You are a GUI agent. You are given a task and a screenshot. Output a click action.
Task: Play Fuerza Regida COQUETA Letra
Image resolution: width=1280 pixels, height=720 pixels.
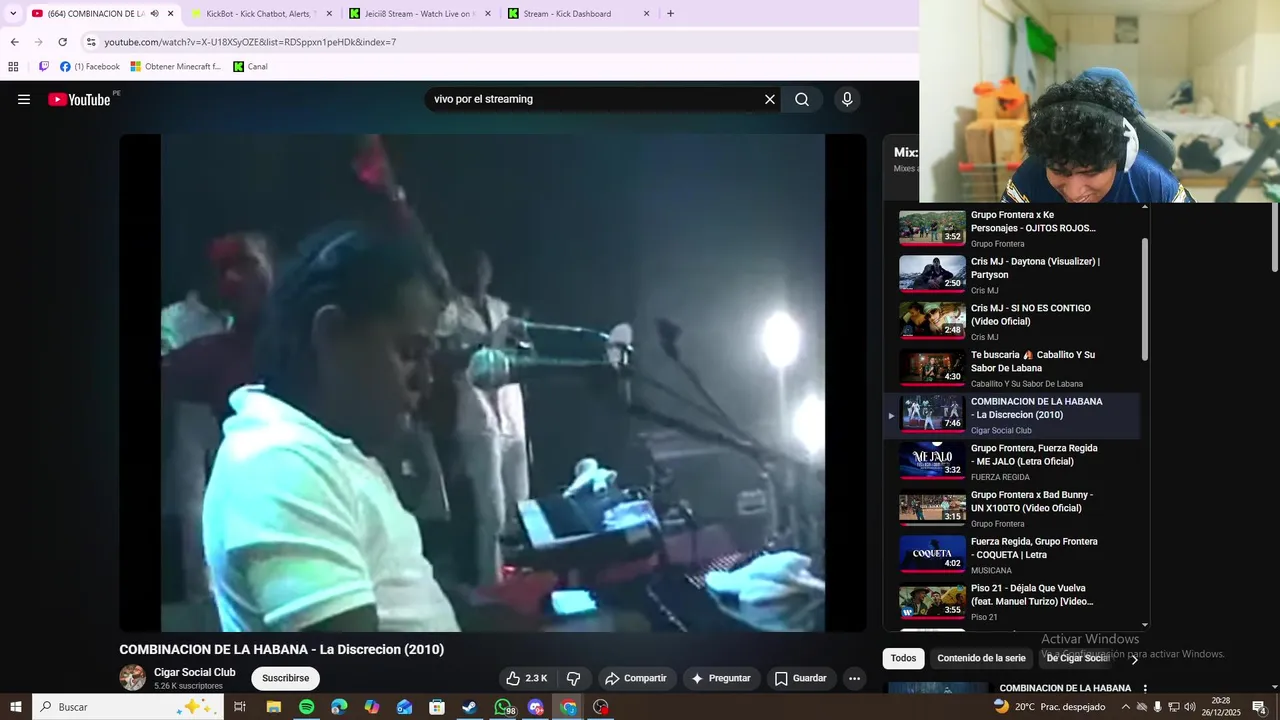coord(1012,555)
